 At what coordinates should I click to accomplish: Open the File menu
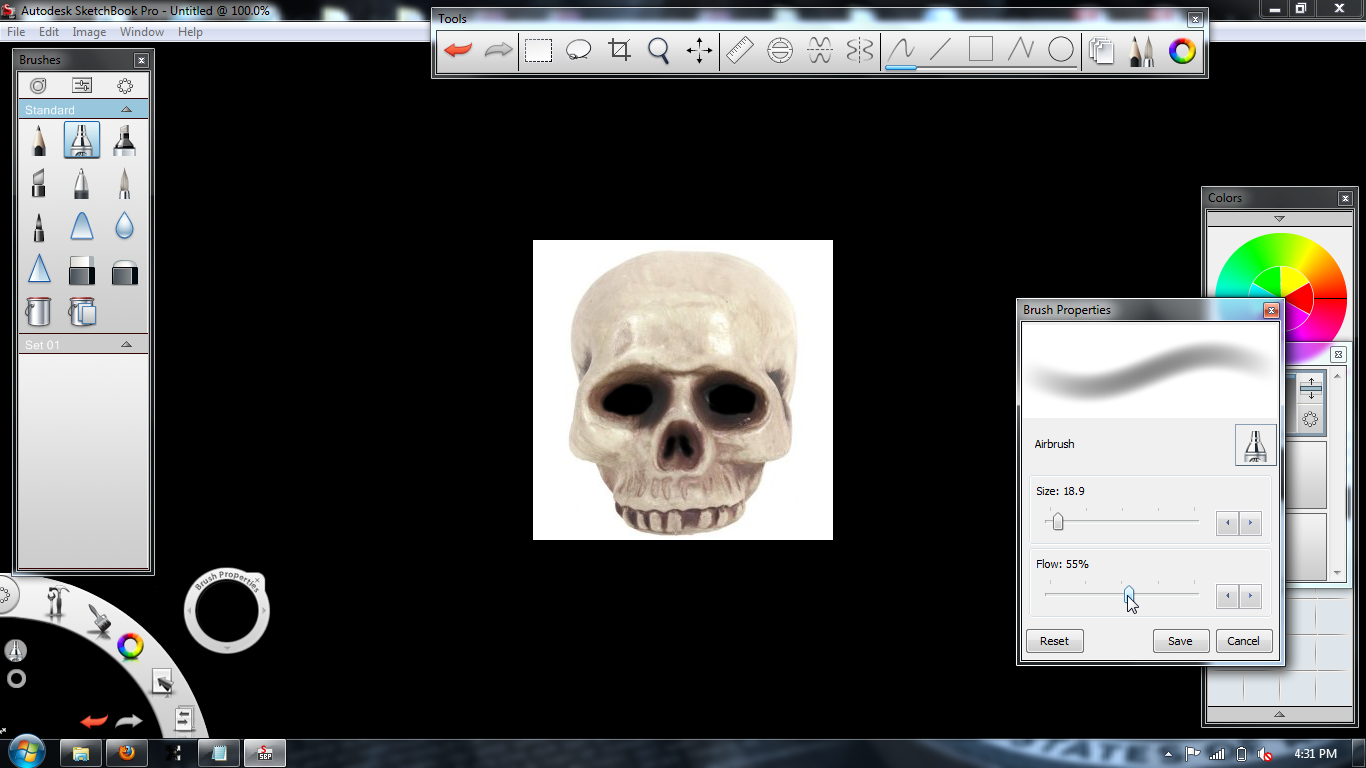coord(16,32)
